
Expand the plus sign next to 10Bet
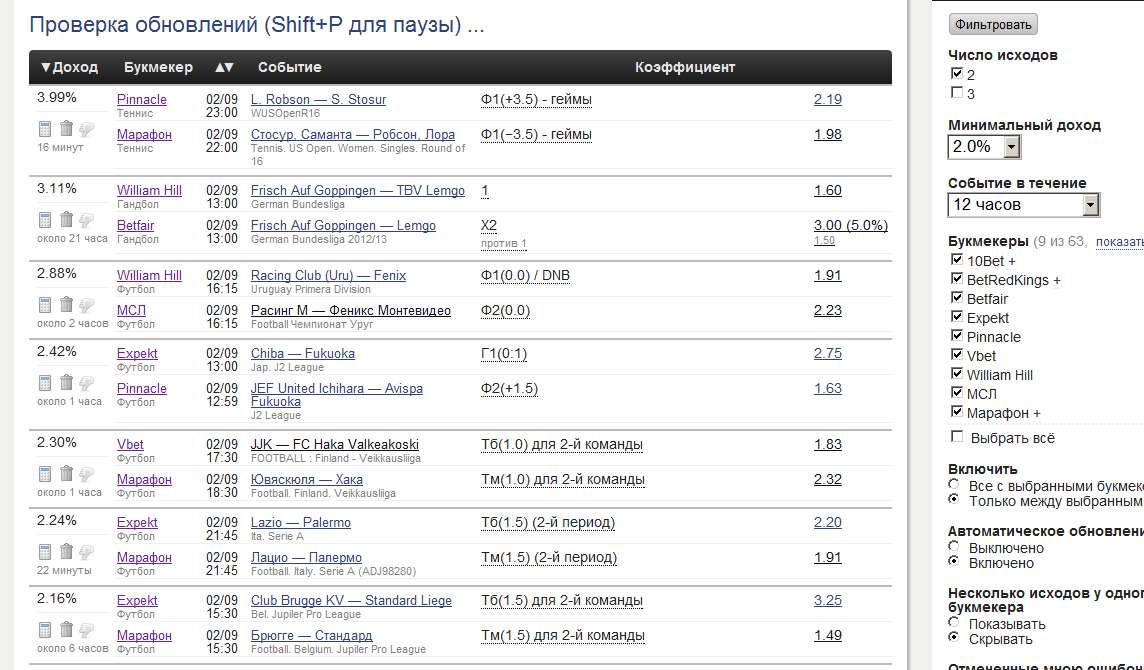click(1012, 261)
